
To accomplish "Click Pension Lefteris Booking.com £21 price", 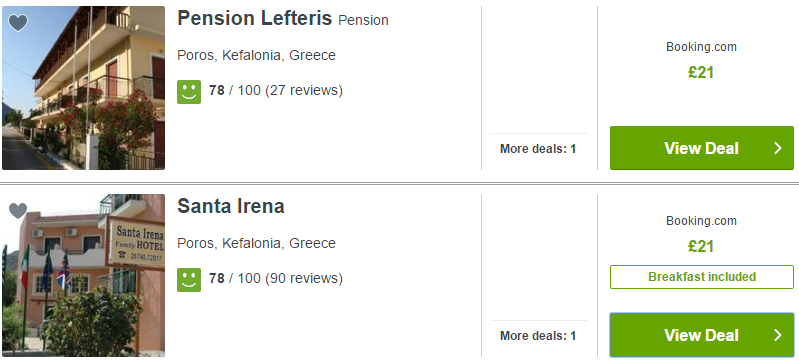I will coord(701,72).
